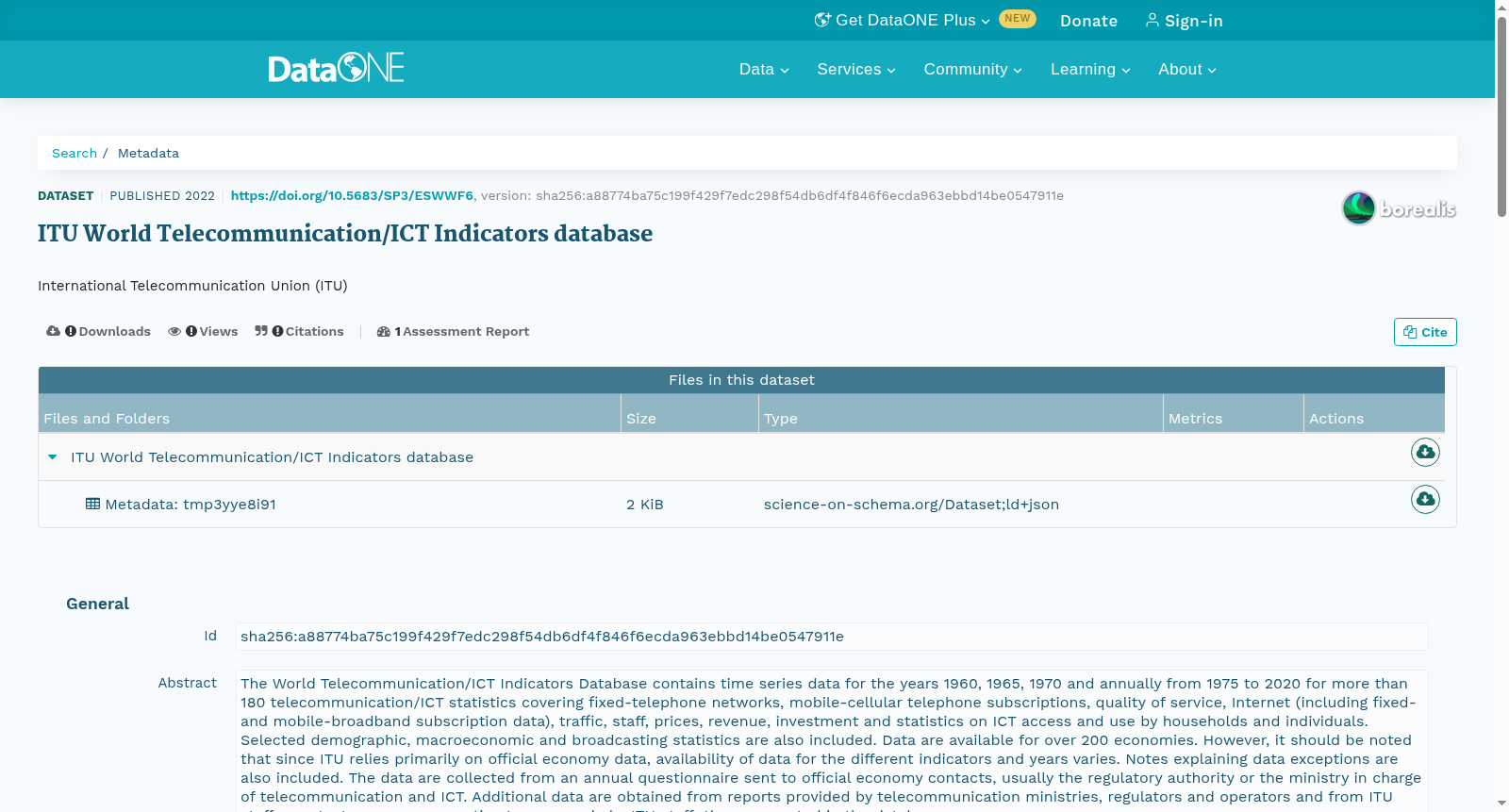Download the Metadata tmp3yye8i91 file
Screen dimensions: 1509x812
[x=1425, y=499]
